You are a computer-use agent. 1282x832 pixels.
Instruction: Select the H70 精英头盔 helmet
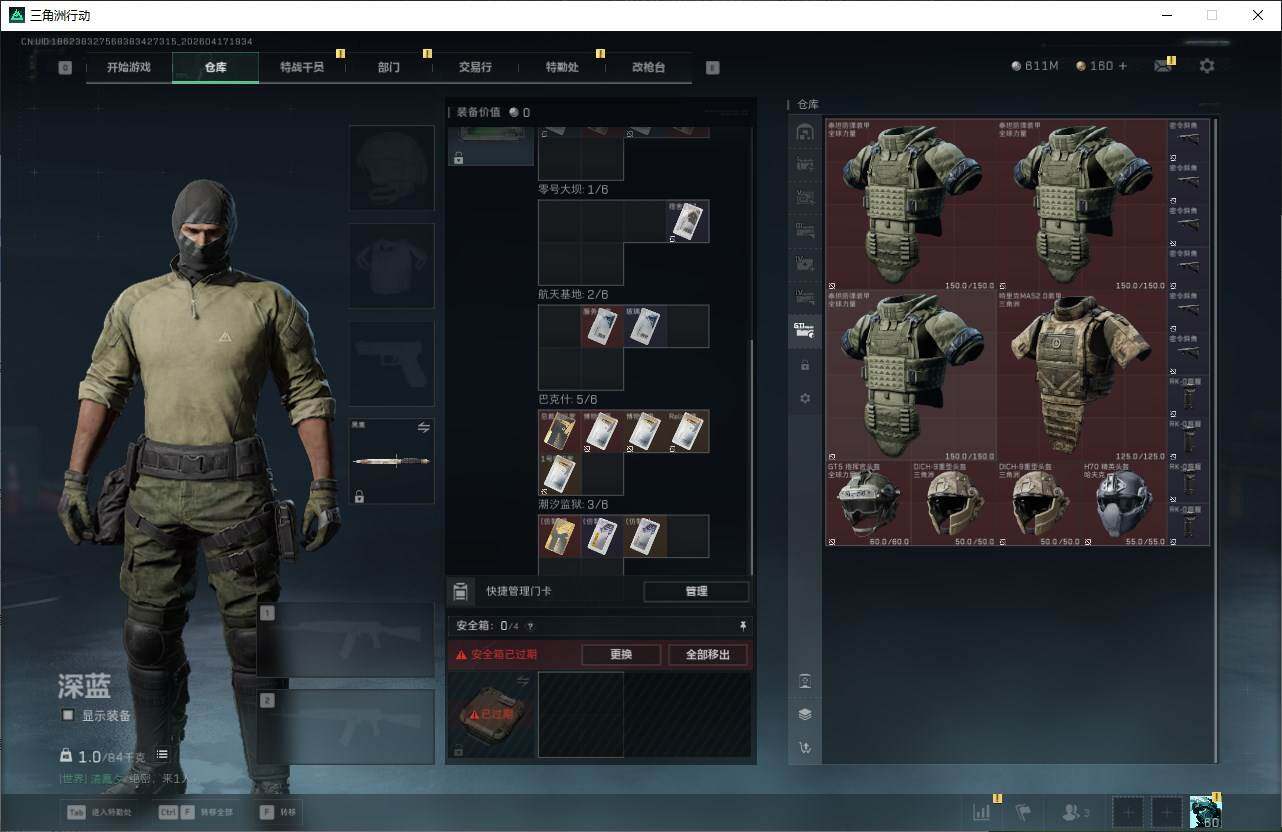pos(1125,504)
